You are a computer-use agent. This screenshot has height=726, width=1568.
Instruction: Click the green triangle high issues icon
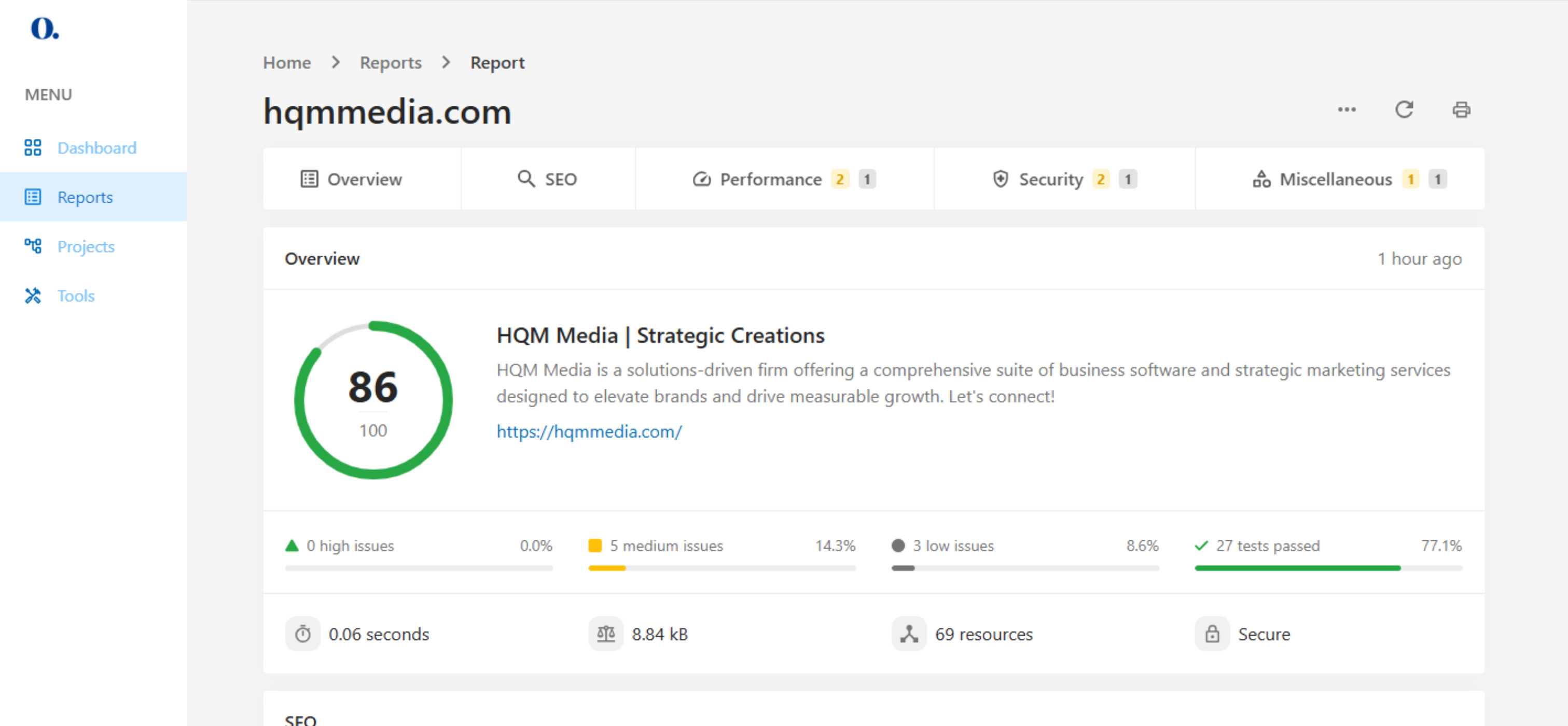[x=292, y=545]
